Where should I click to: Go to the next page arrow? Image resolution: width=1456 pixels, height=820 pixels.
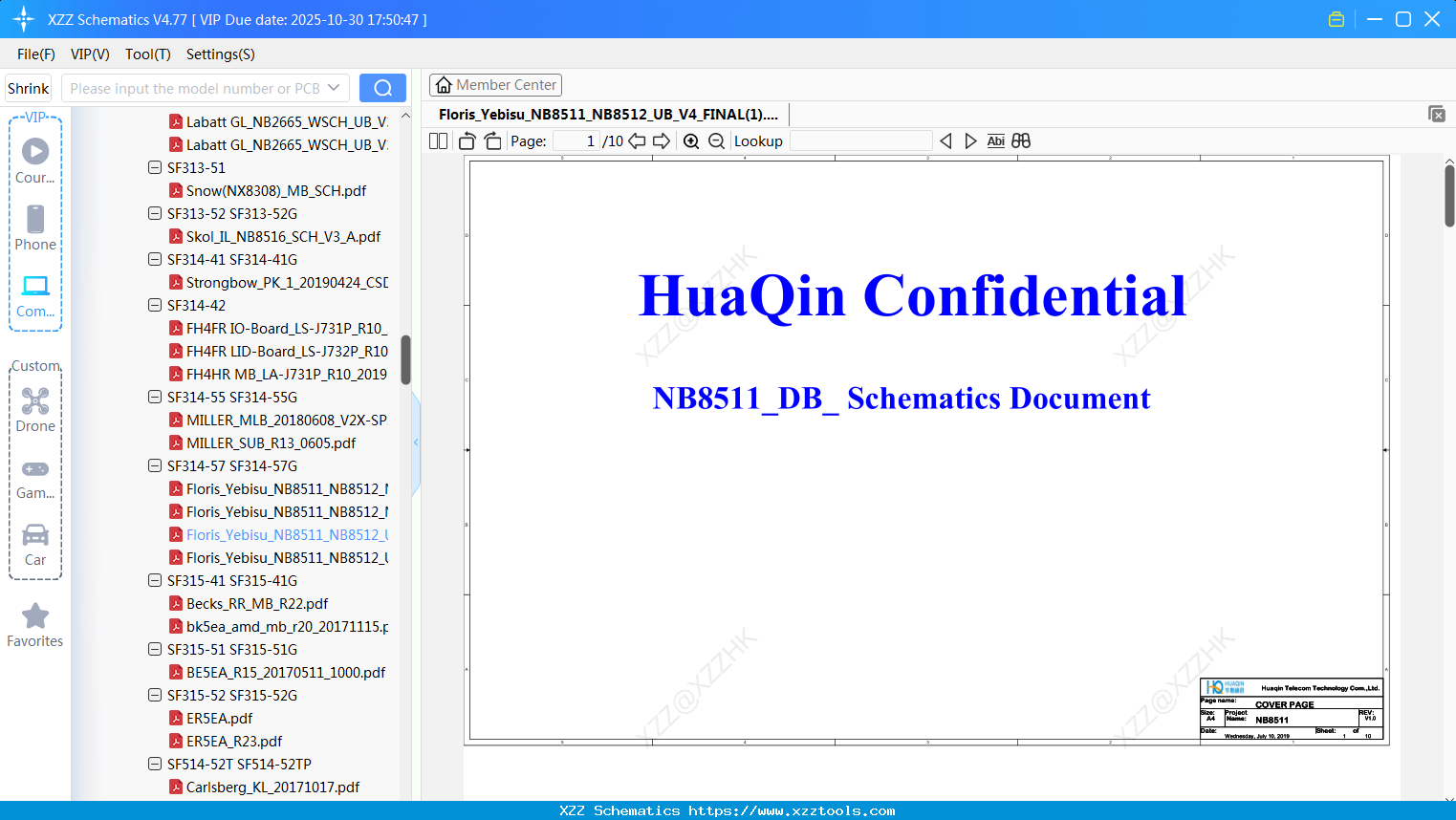(662, 140)
